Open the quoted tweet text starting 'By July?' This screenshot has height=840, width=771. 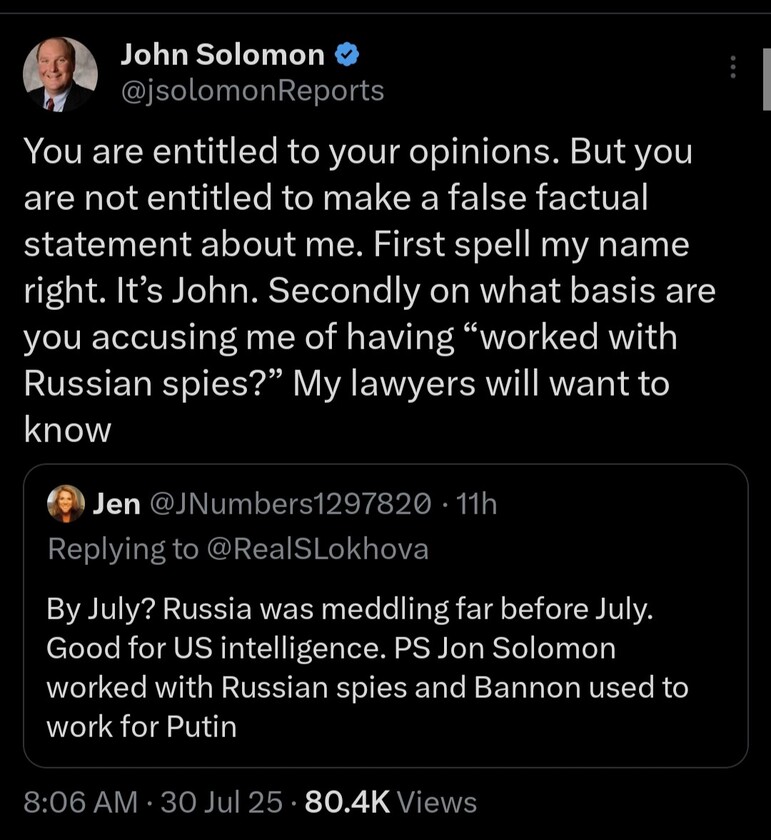pos(350,608)
